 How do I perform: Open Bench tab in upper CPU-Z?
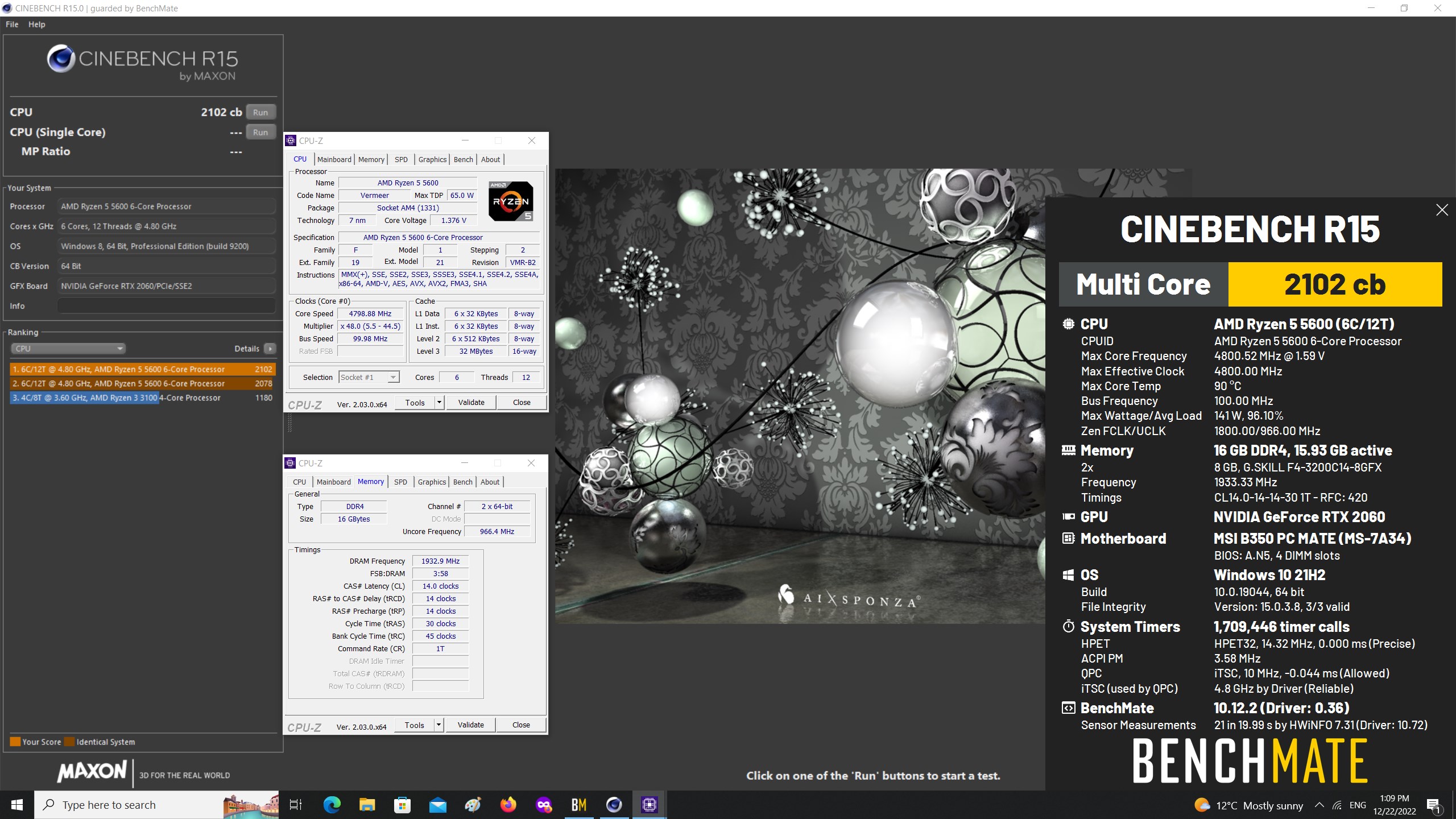[x=463, y=159]
